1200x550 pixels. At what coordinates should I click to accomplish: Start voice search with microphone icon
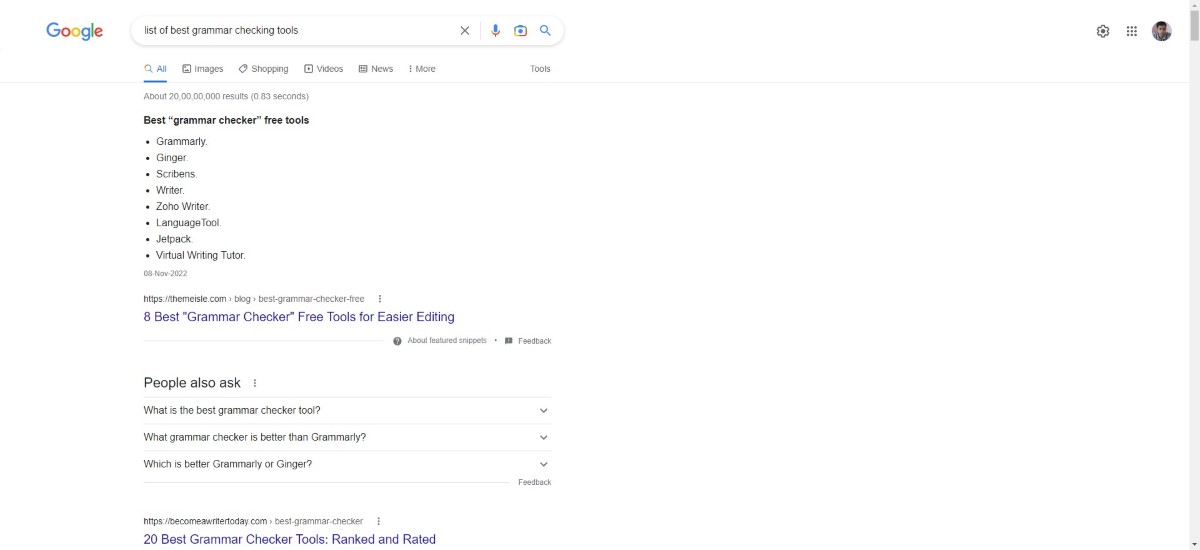coord(495,31)
